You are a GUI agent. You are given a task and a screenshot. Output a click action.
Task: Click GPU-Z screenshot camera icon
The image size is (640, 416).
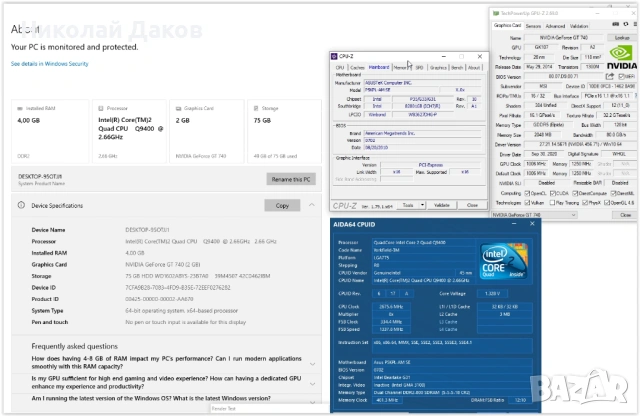tap(616, 24)
